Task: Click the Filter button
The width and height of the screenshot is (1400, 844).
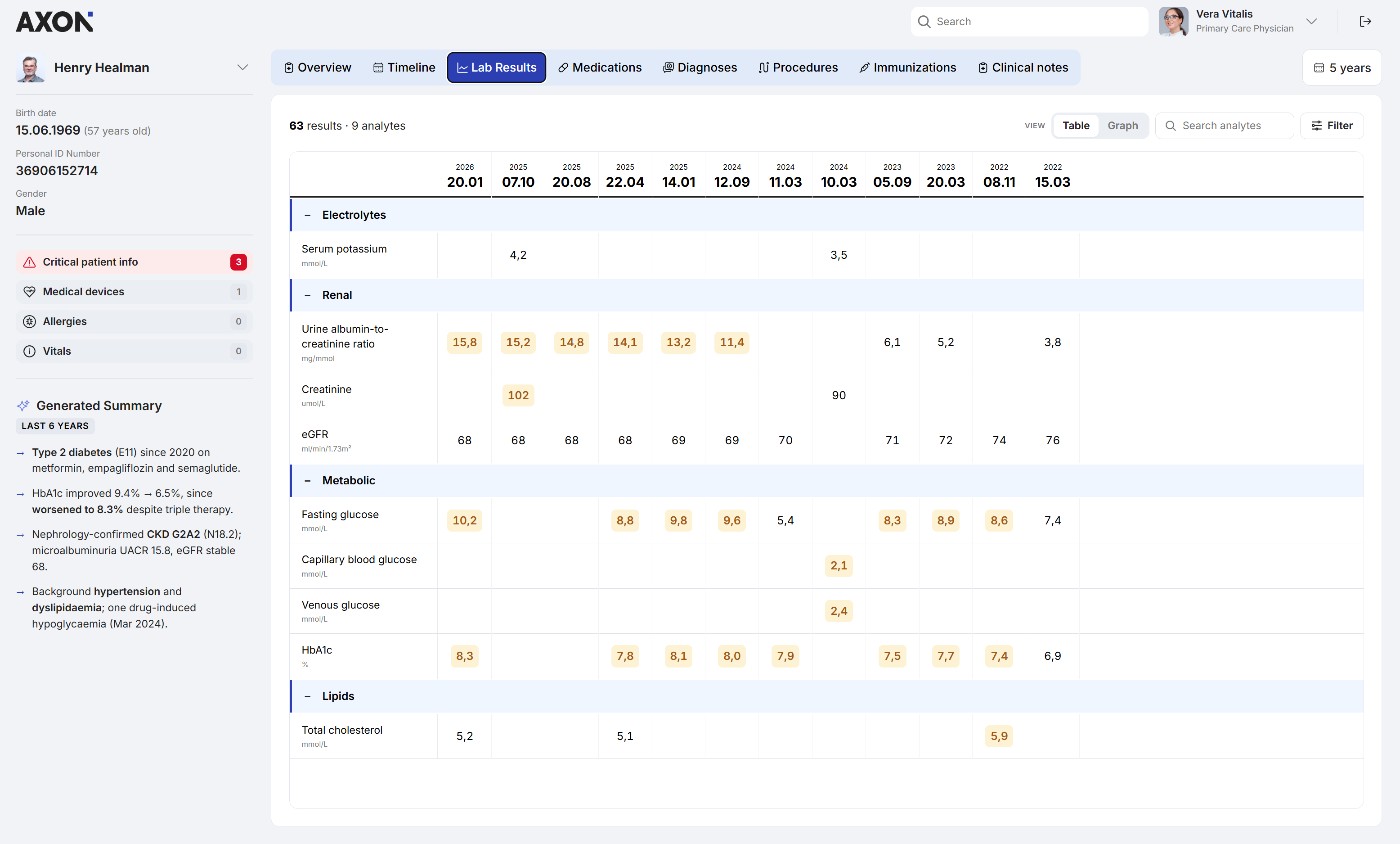Action: (x=1332, y=126)
